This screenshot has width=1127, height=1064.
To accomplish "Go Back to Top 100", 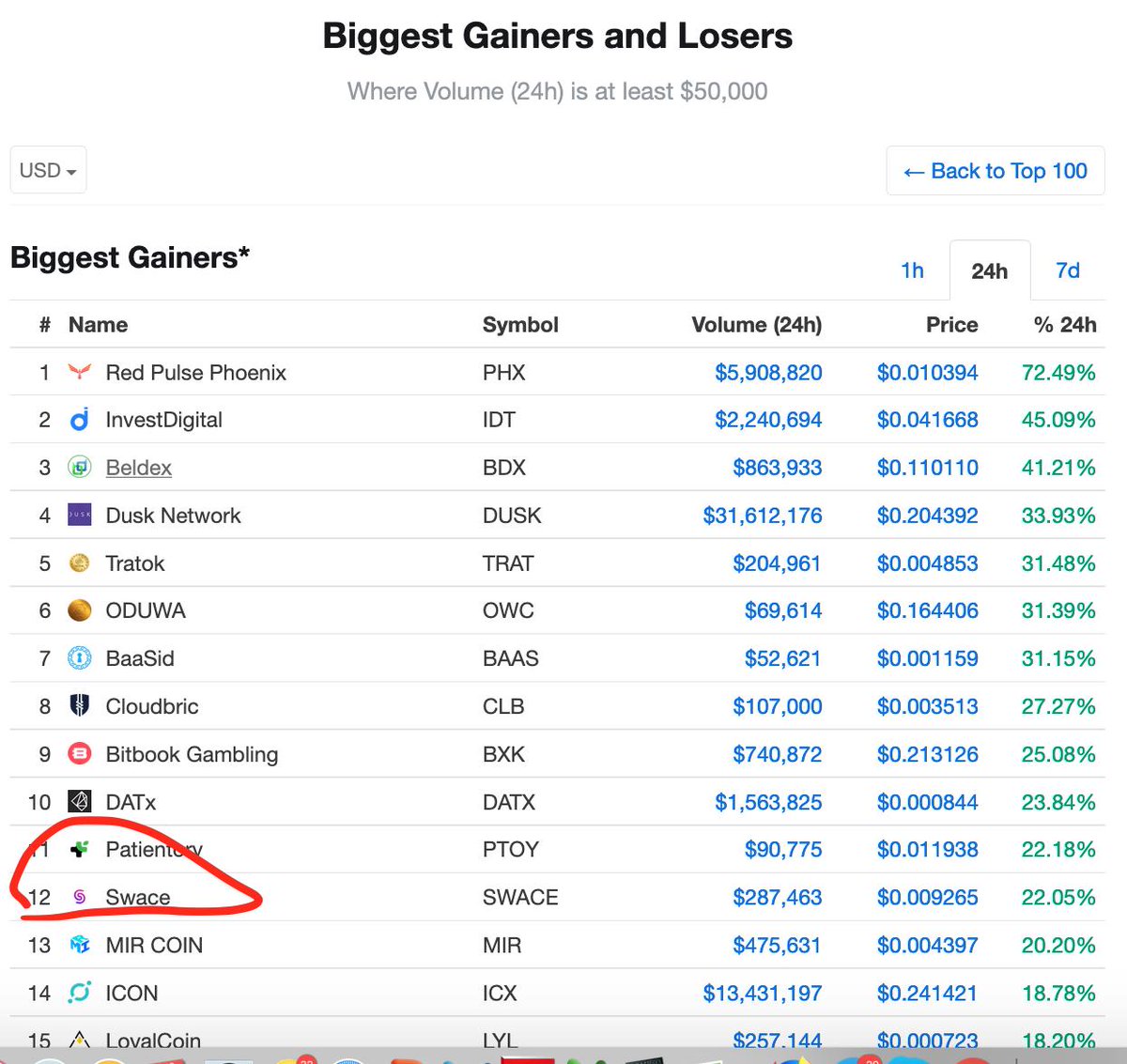I will pyautogui.click(x=996, y=171).
